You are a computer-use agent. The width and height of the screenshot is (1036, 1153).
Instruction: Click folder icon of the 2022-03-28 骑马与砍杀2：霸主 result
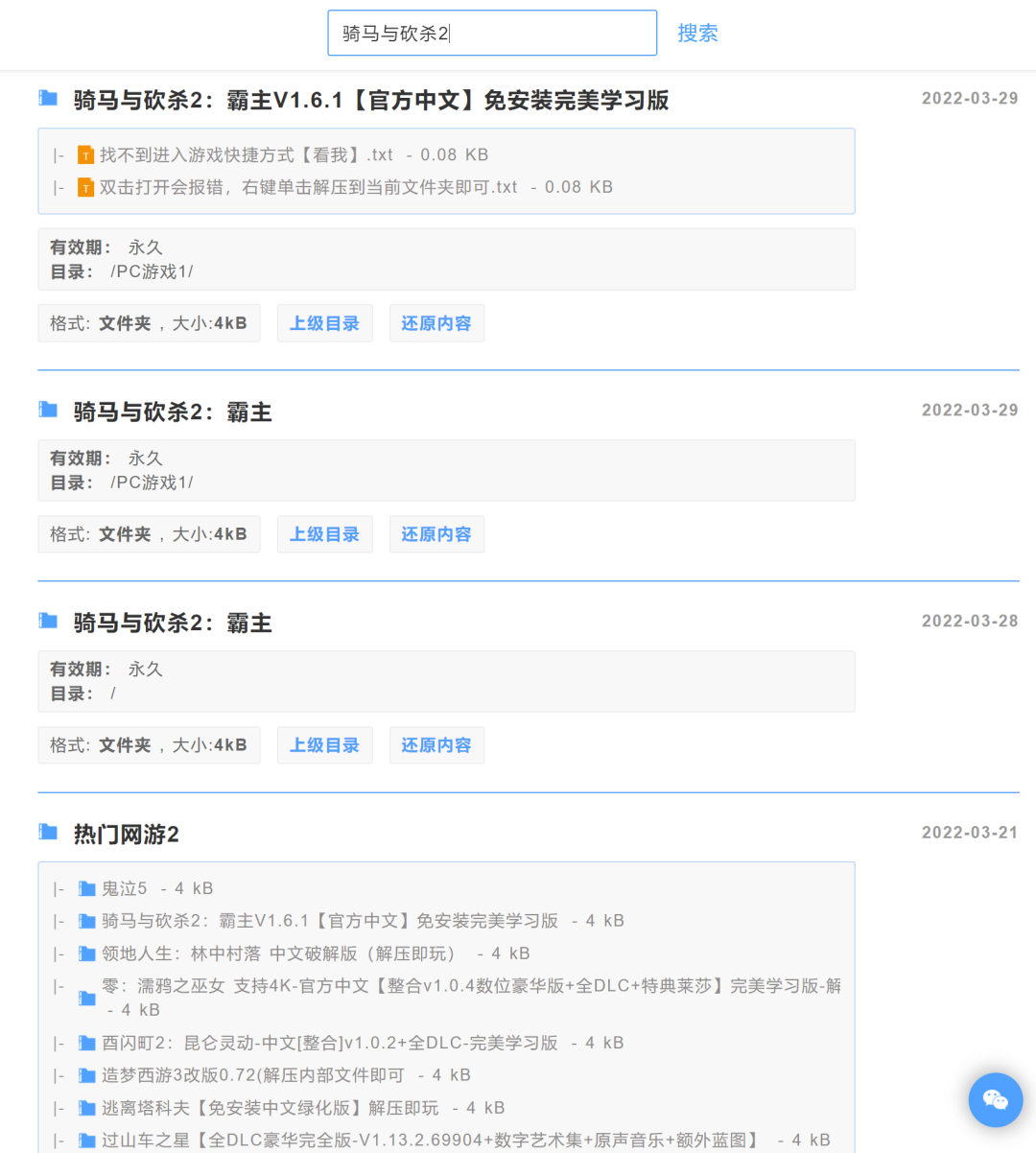coord(48,621)
